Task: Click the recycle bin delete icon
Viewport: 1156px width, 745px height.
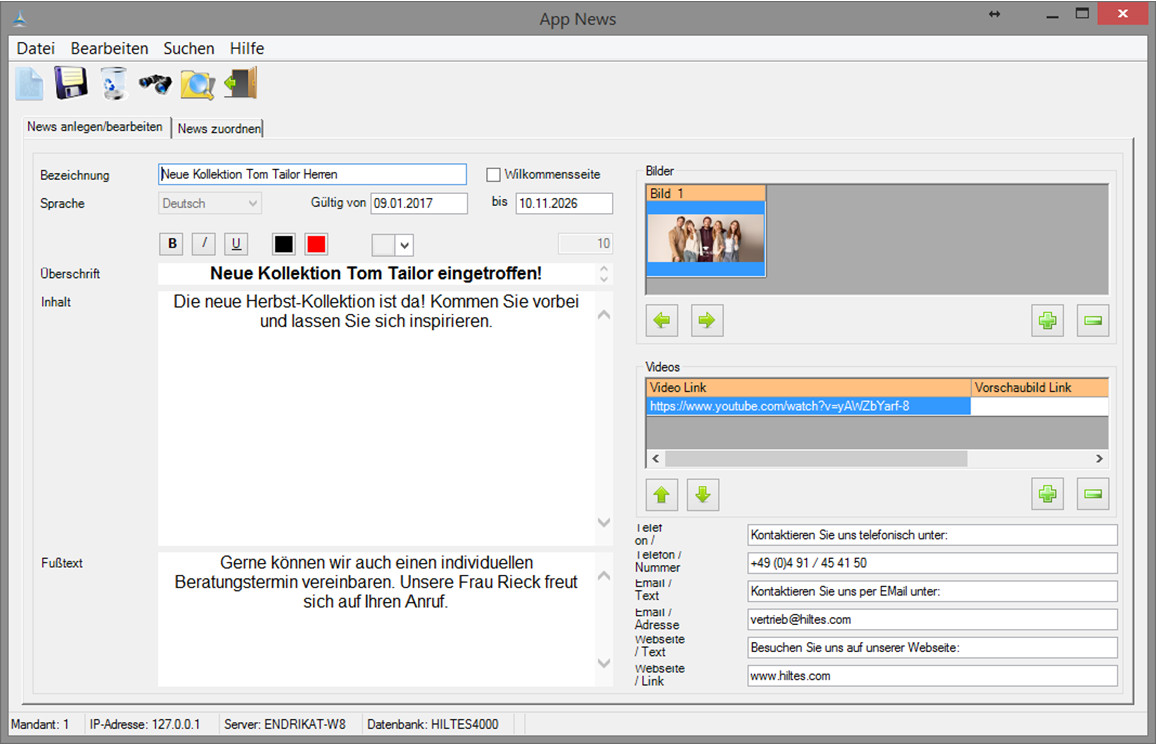Action: click(x=114, y=83)
